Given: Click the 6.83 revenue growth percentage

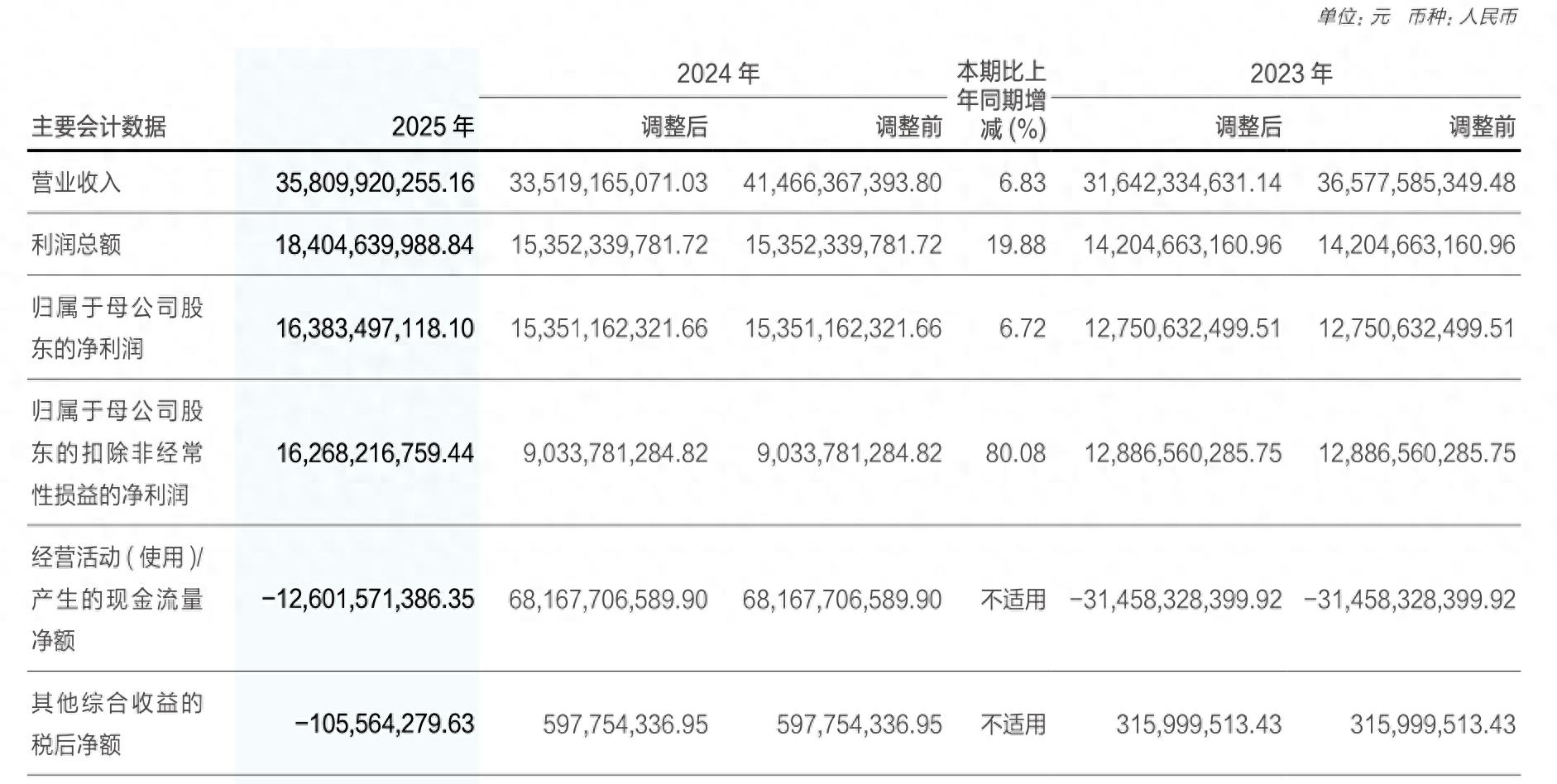Looking at the screenshot, I should (1022, 183).
